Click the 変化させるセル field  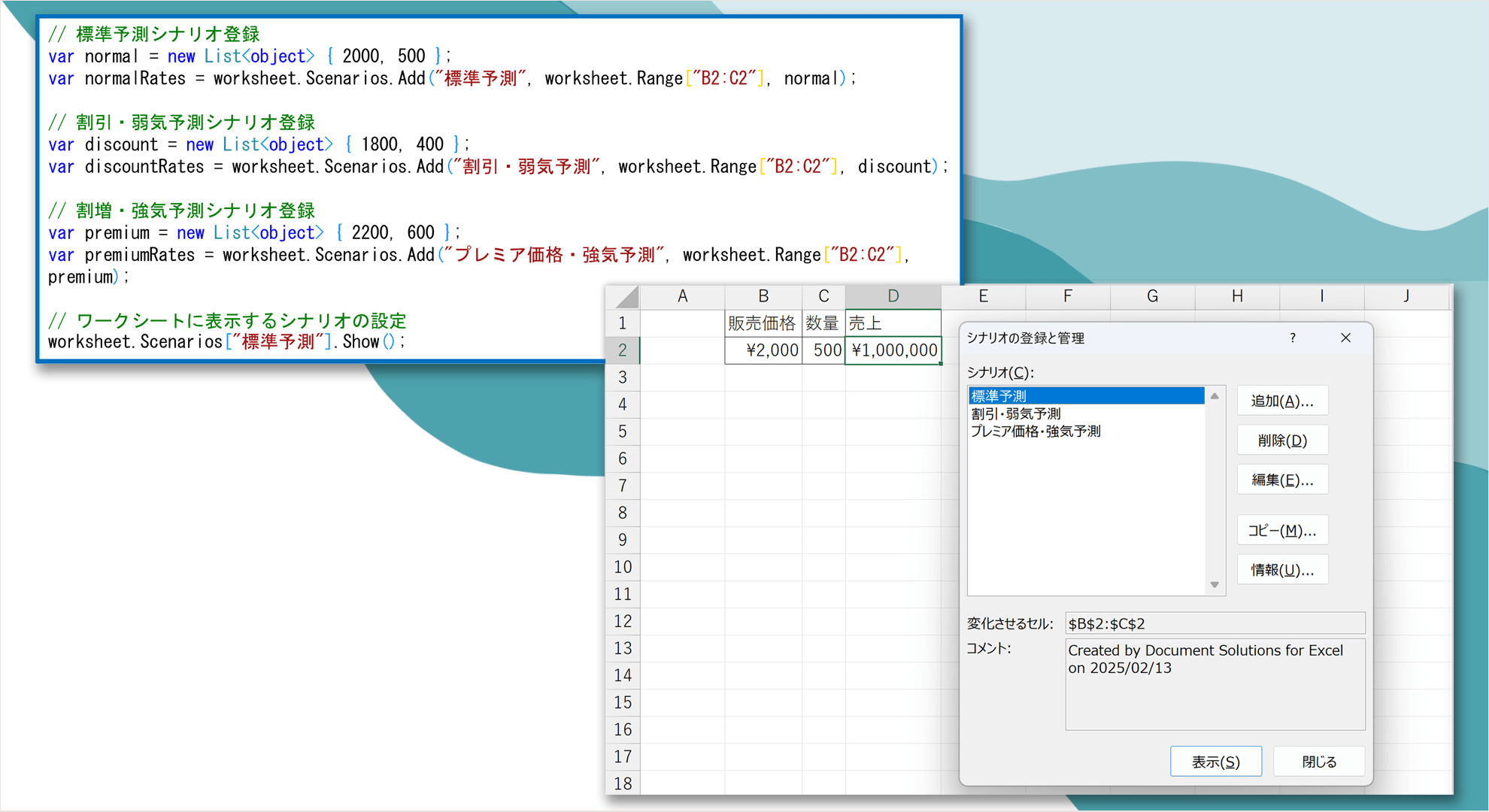point(1214,623)
